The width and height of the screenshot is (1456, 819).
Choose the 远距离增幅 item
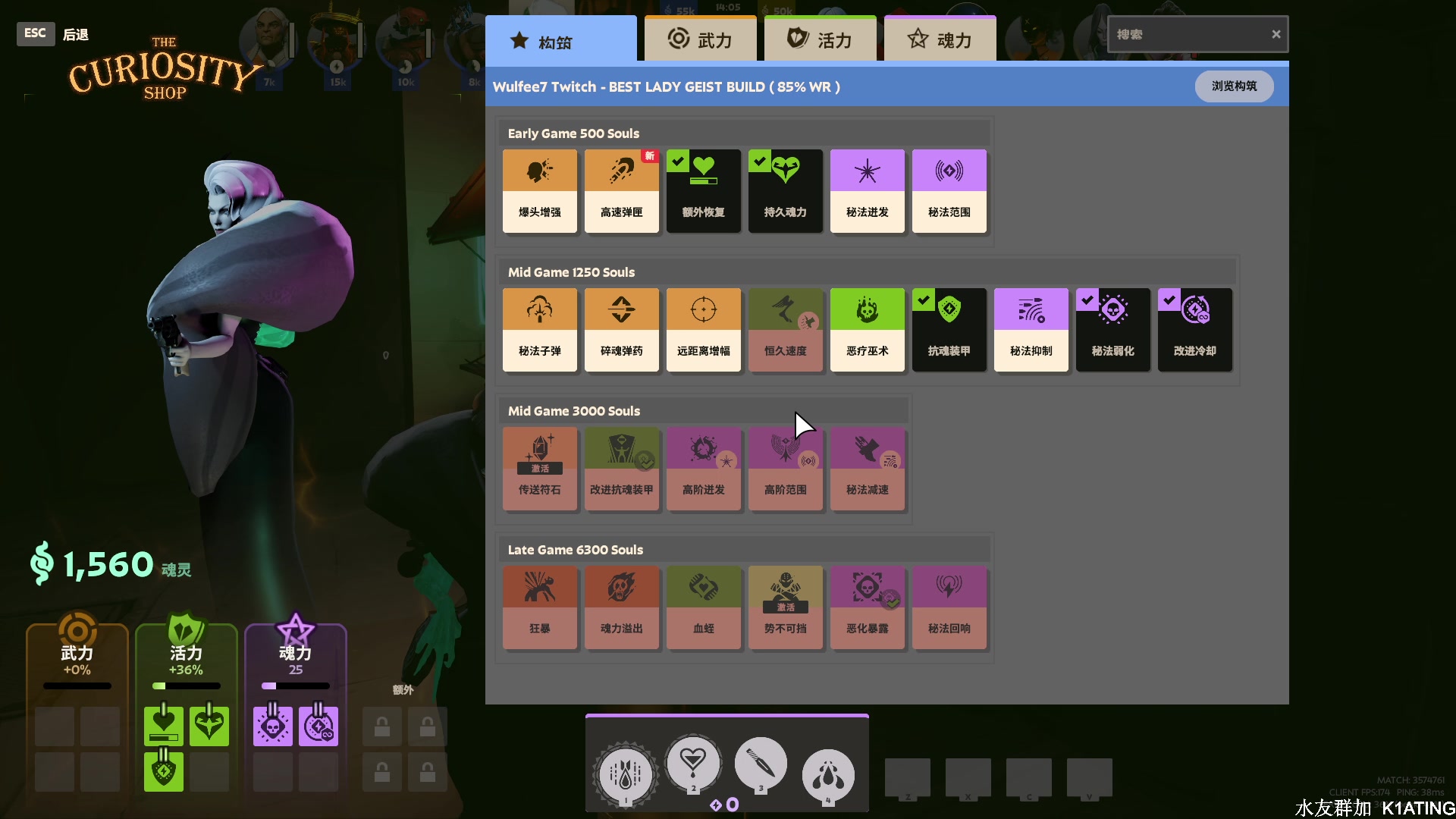pyautogui.click(x=703, y=330)
